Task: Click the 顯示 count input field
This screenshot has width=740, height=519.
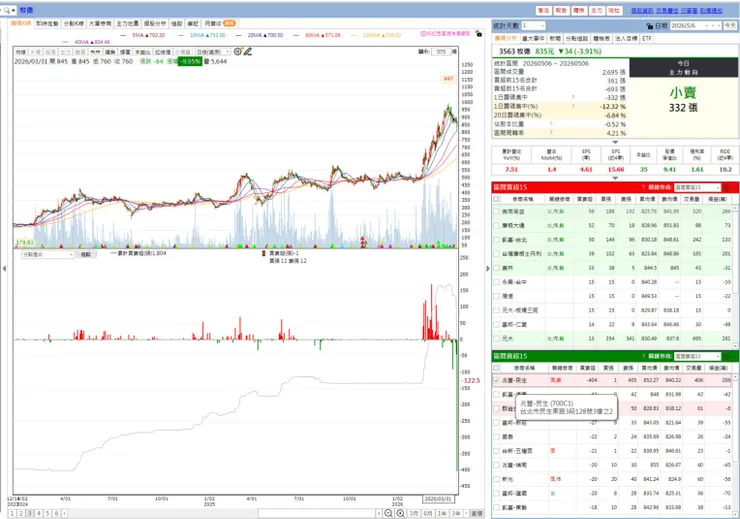Action: tap(441, 52)
